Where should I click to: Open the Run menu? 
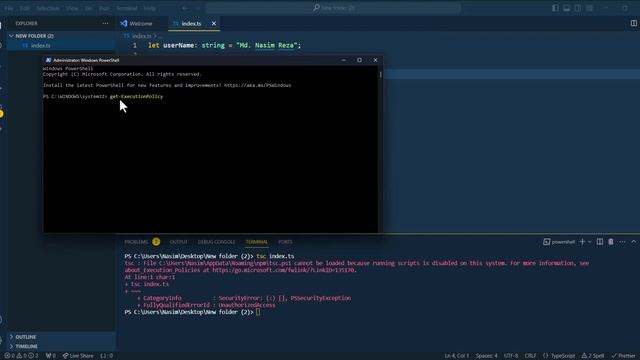coord(104,8)
